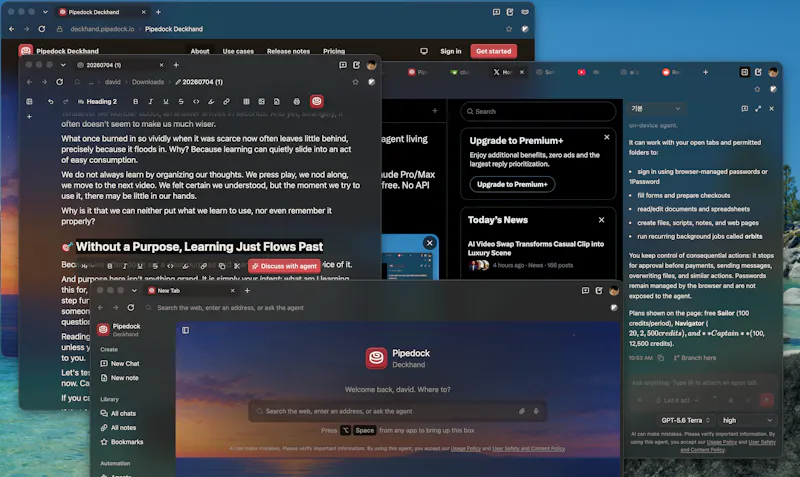Expand tab list chevron in note window
Screen dimensions: 800x477
(63, 65)
